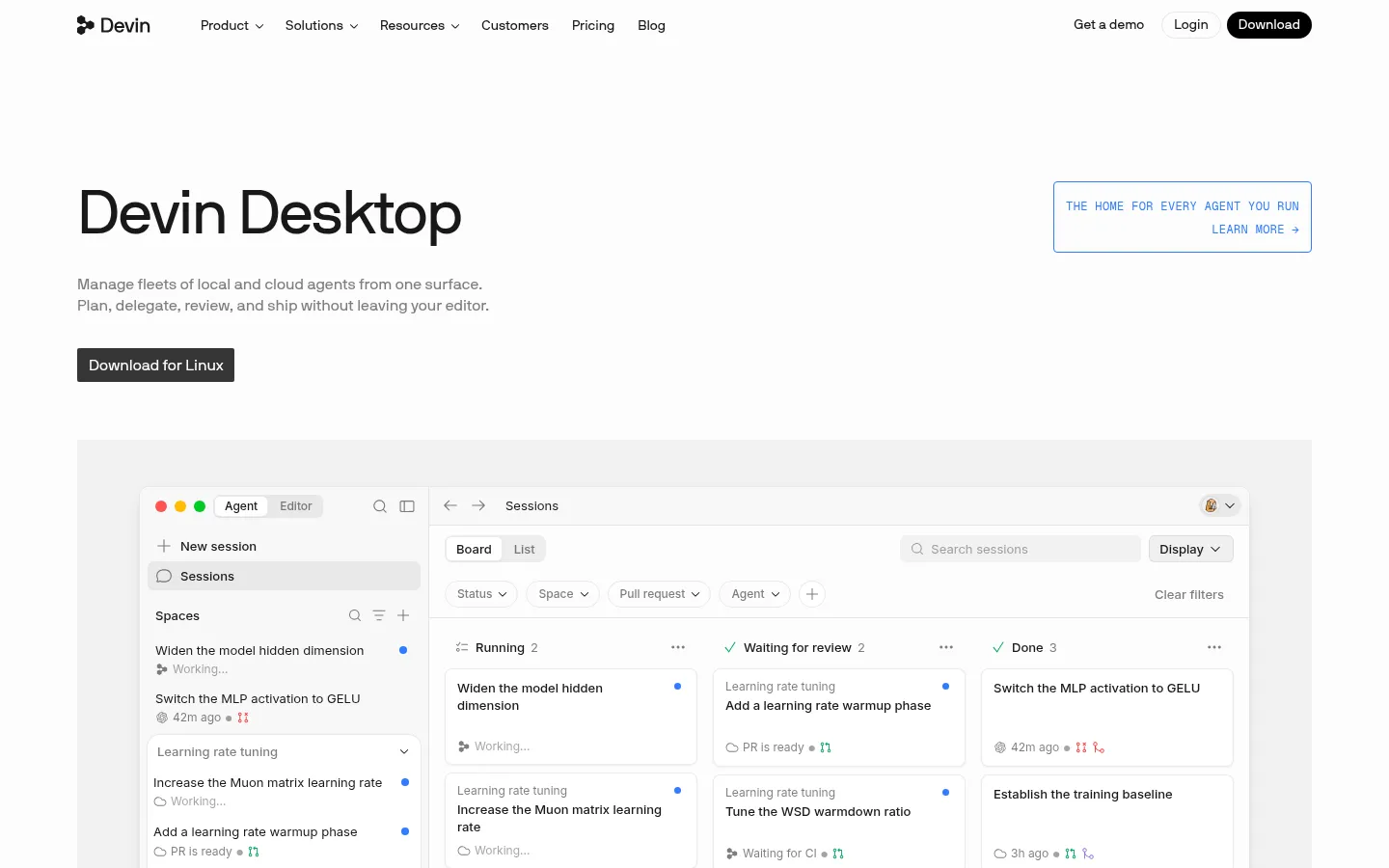Open the Done column more options
This screenshot has height=868, width=1389.
(x=1214, y=647)
